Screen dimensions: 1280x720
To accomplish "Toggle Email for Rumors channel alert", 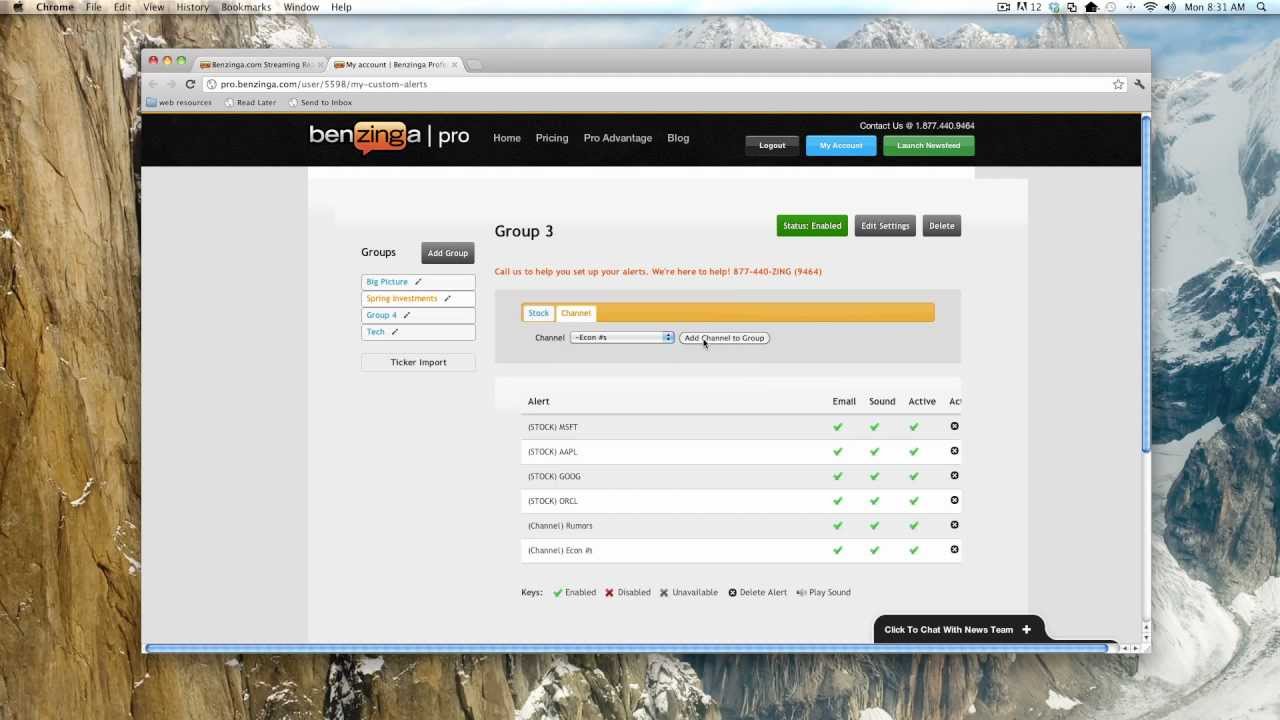I will (838, 526).
